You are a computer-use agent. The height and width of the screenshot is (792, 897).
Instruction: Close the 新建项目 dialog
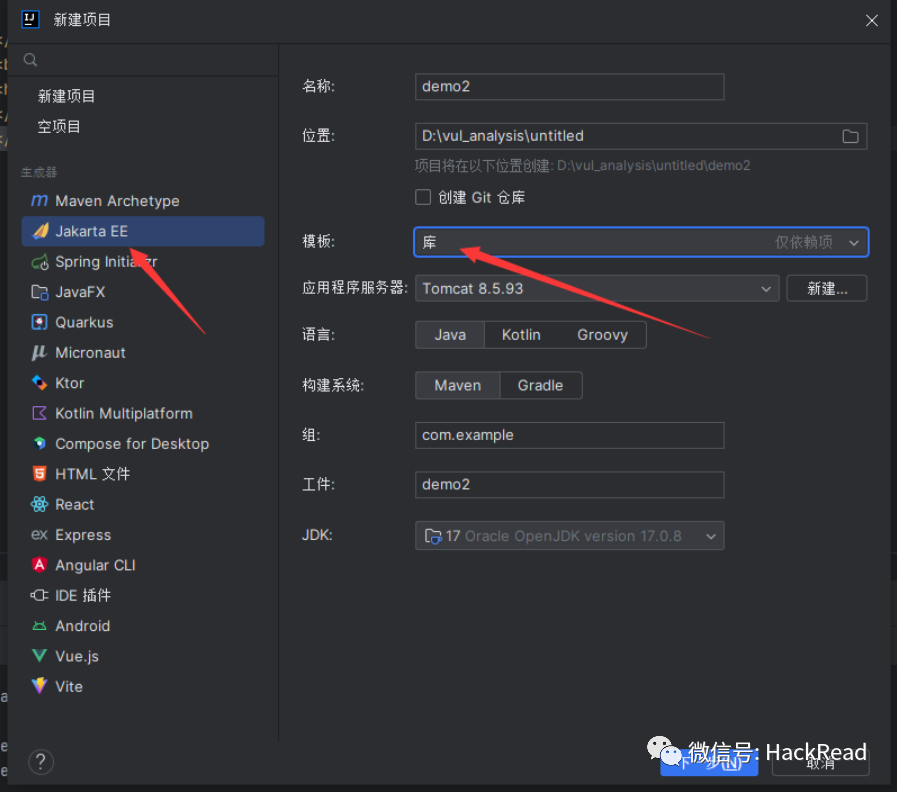(x=871, y=21)
